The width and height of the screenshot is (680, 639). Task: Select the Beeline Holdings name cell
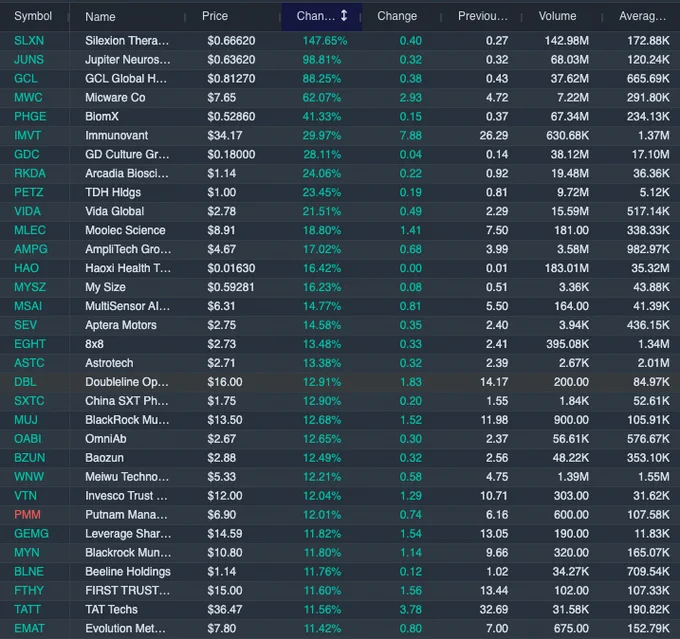[128, 571]
